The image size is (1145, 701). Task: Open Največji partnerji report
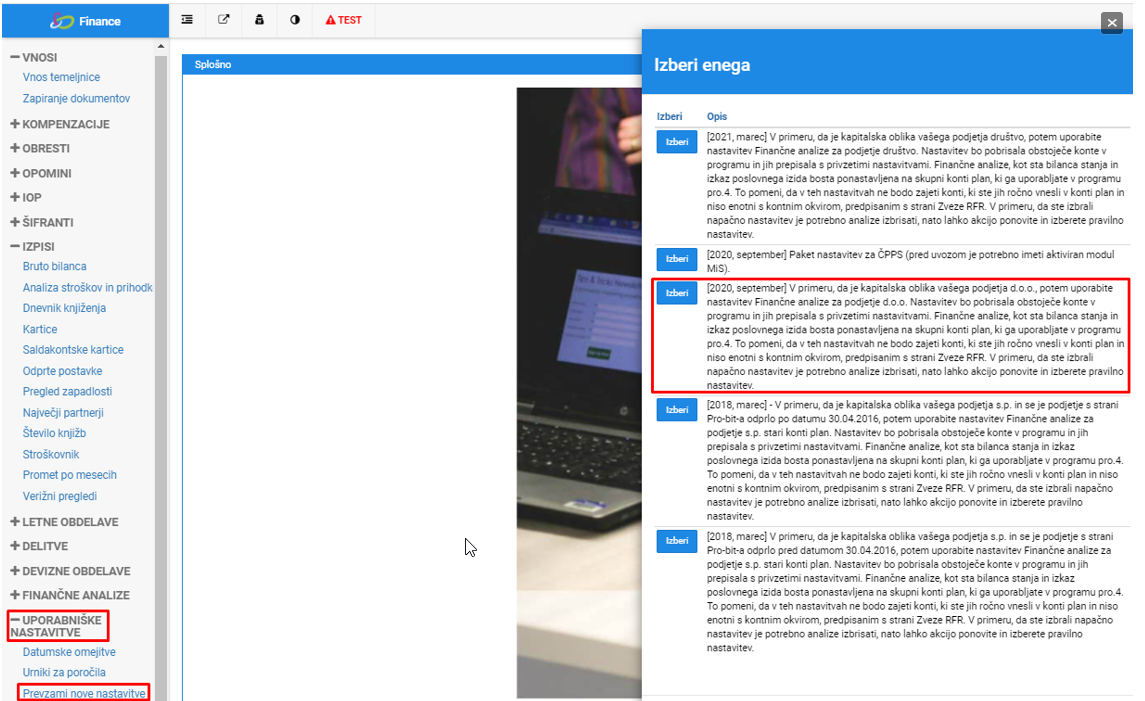(63, 412)
